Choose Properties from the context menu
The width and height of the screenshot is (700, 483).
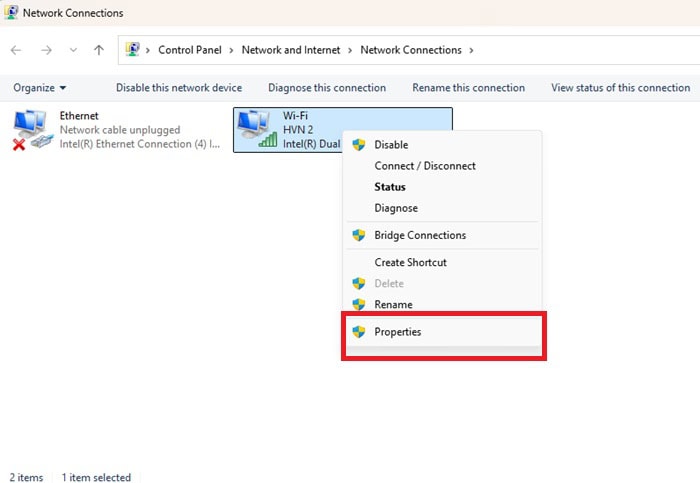pos(398,332)
